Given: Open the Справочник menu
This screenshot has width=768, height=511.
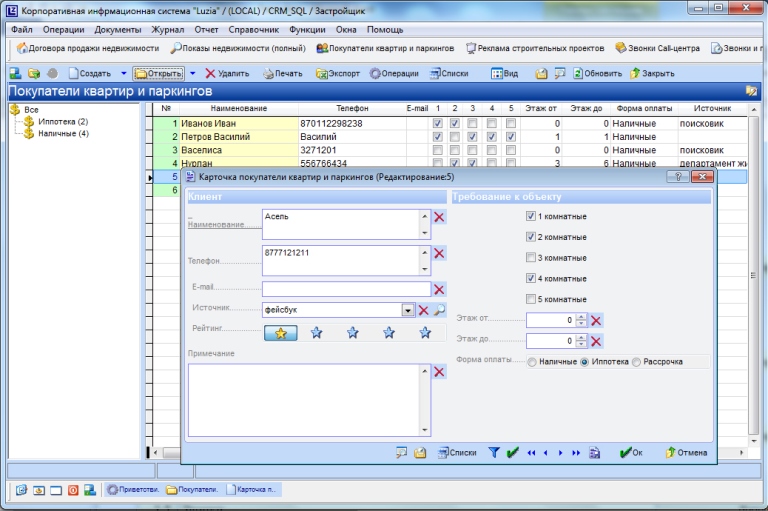Looking at the screenshot, I should click(x=253, y=29).
